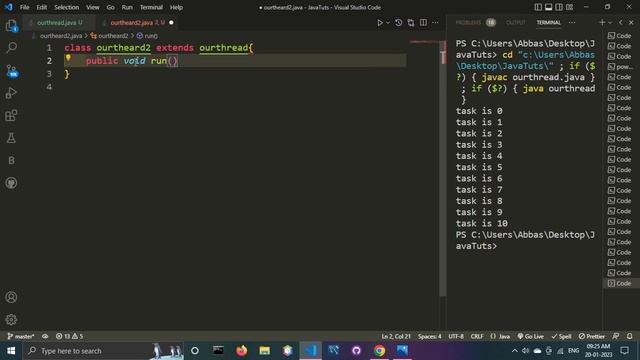Open the Search view in activity bar
The height and width of the screenshot is (360, 640).
tap(11, 48)
